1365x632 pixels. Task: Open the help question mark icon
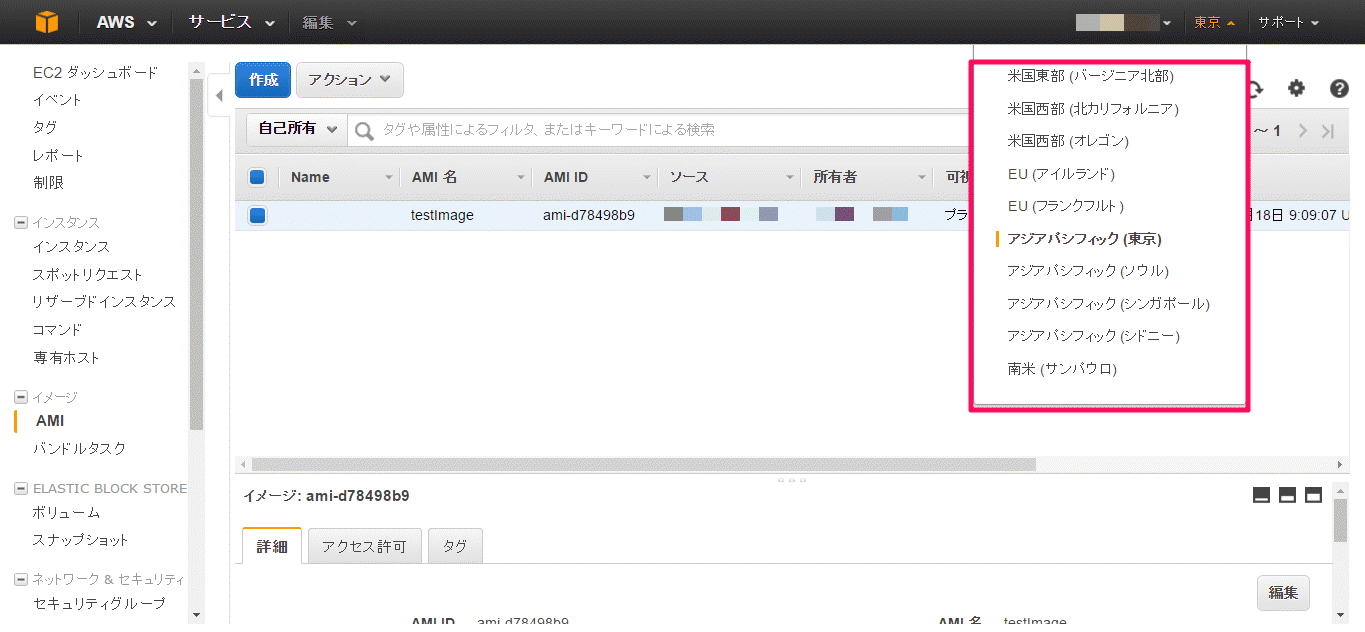pos(1340,88)
